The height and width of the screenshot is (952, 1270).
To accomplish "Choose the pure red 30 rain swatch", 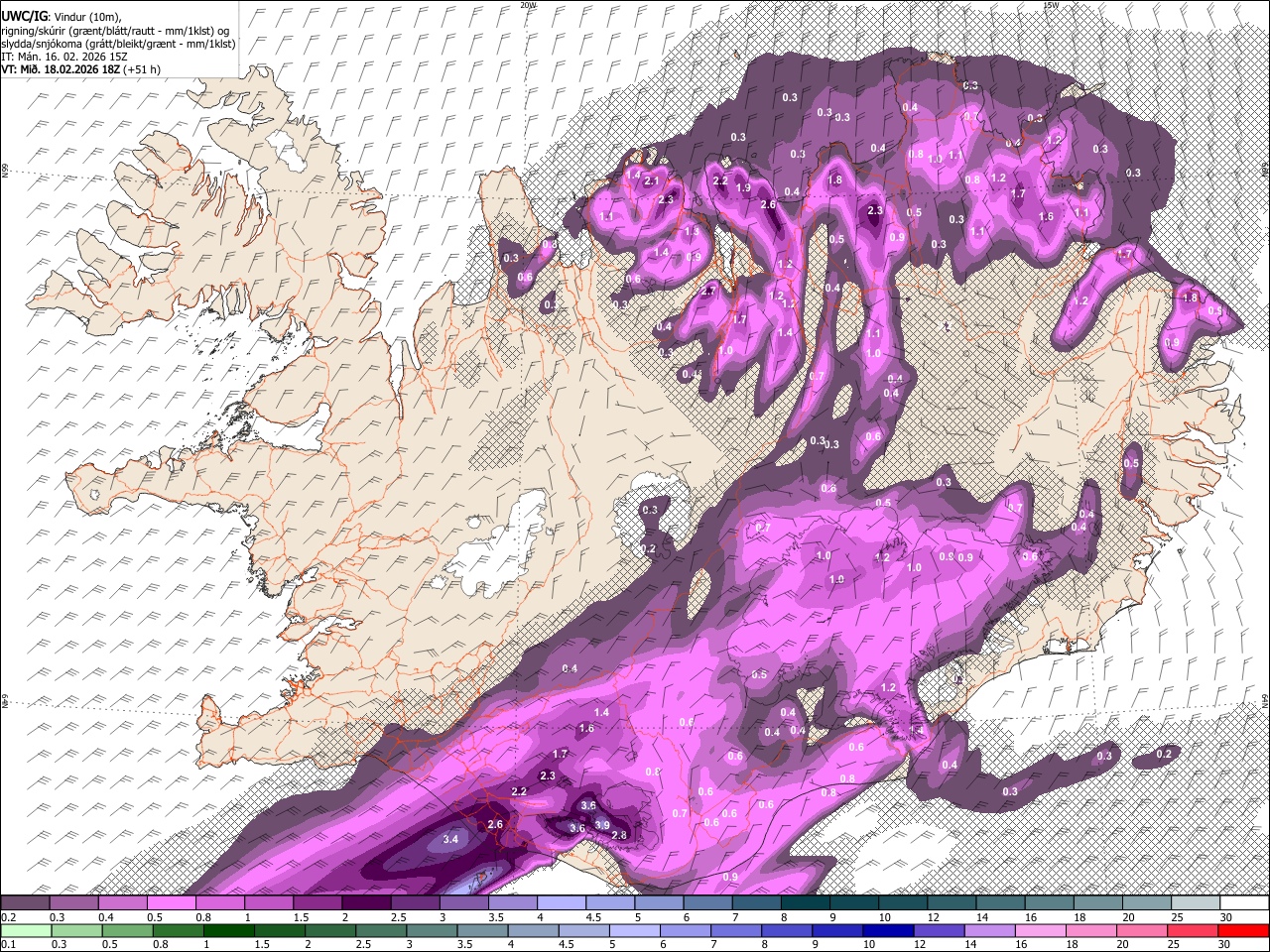I will click(x=1244, y=930).
